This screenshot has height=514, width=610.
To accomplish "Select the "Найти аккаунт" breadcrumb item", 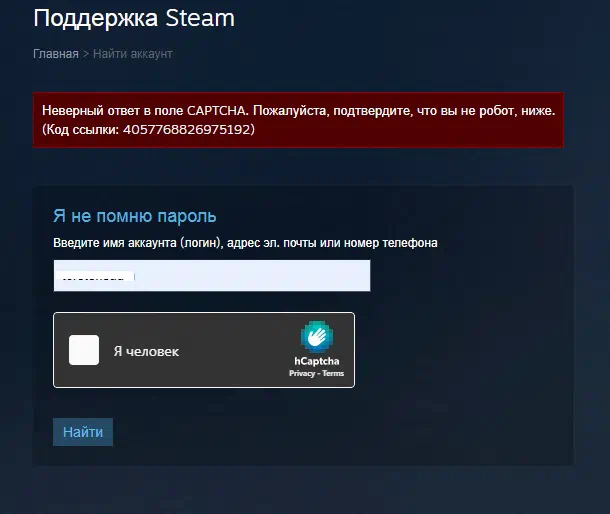I will [133, 54].
